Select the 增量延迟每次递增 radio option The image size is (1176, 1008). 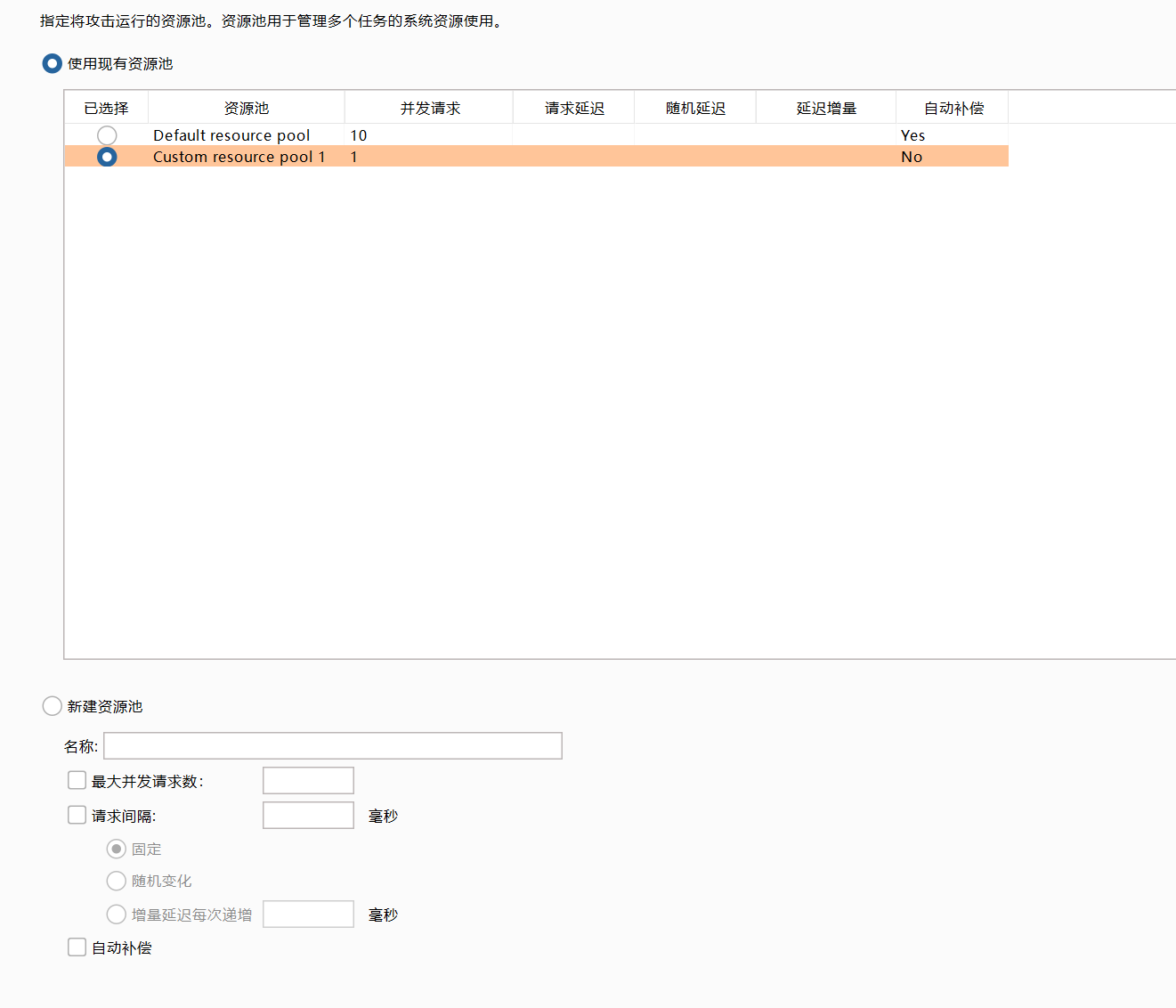[116, 915]
